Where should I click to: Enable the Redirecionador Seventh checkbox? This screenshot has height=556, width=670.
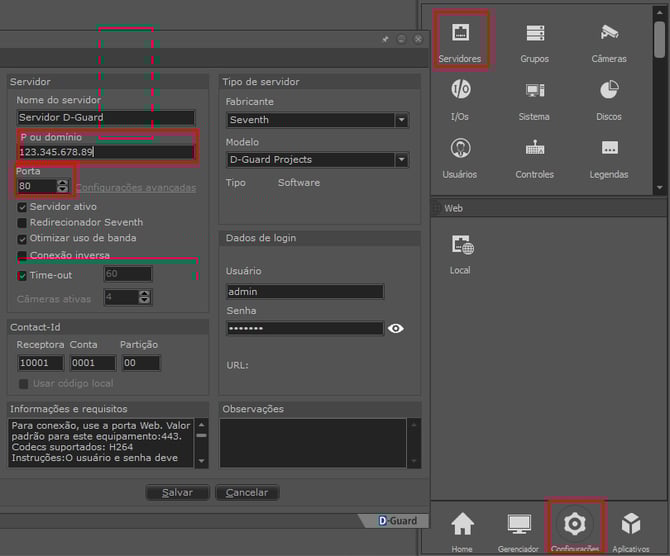[x=22, y=223]
